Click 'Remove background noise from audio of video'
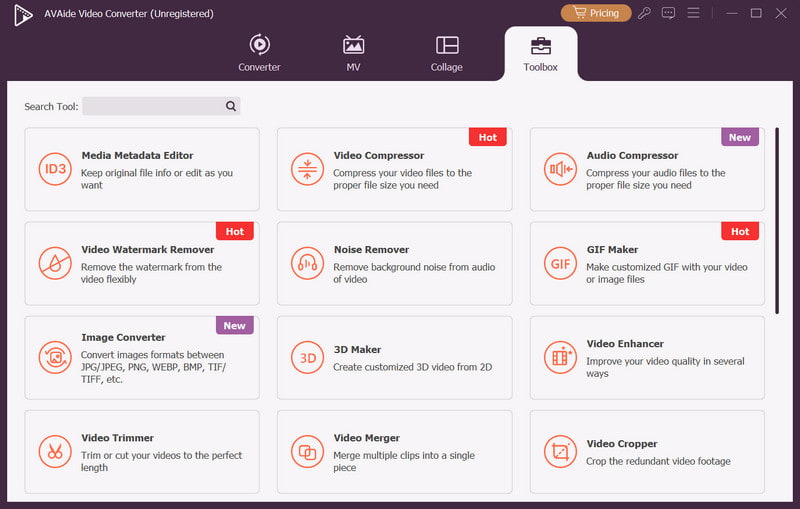 [414, 273]
